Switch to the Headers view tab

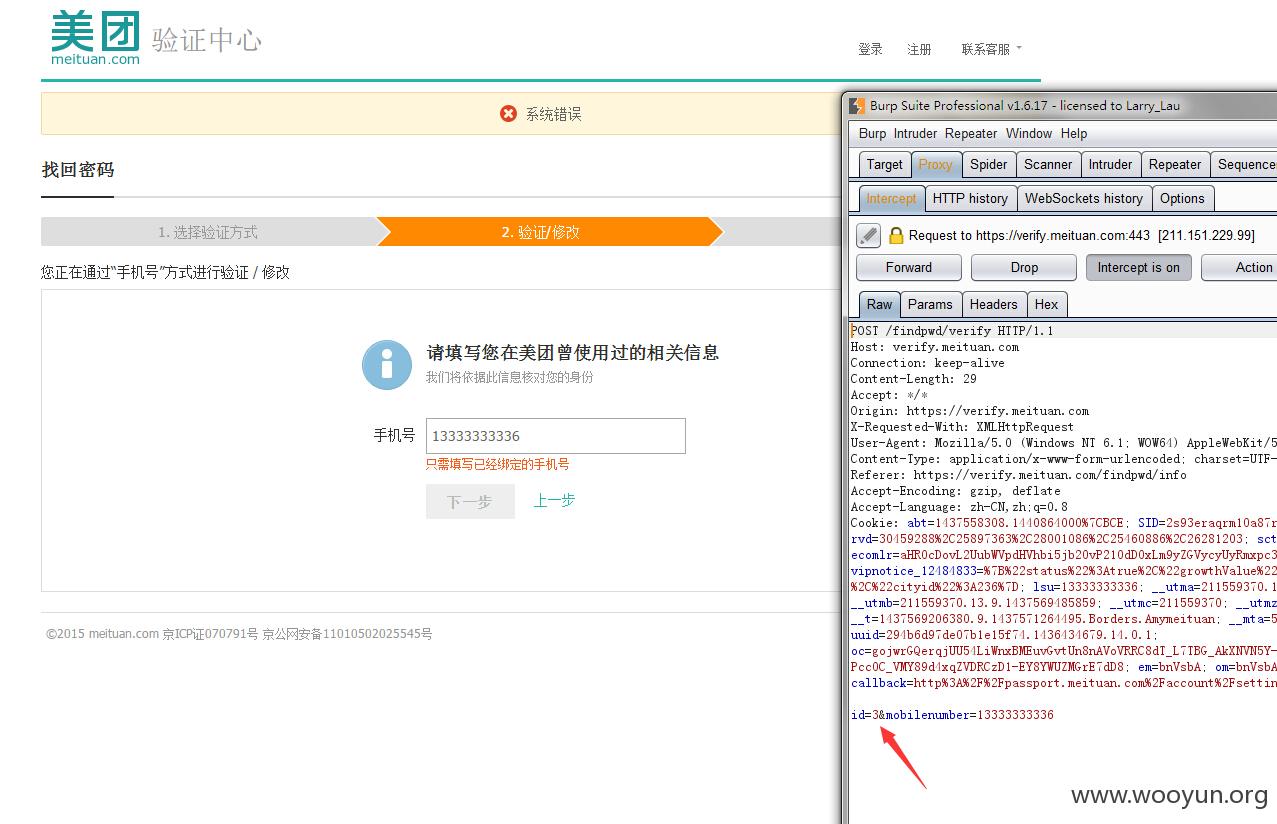993,304
